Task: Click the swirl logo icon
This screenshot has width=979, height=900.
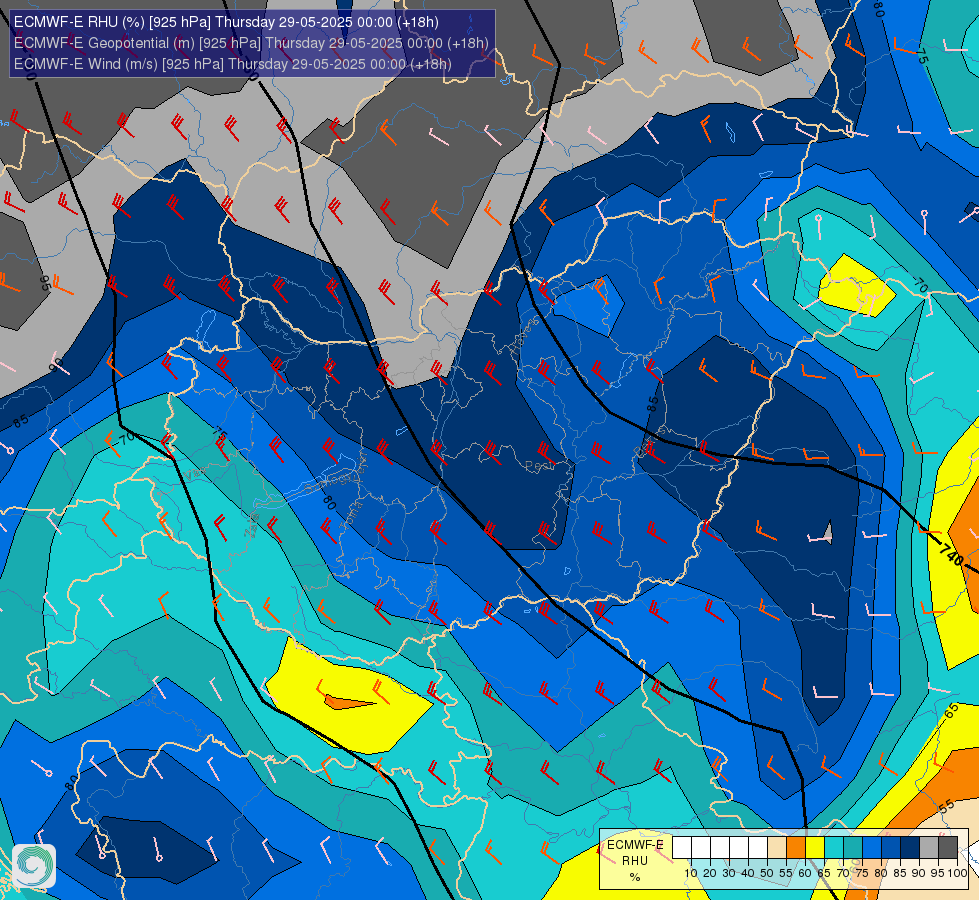Action: pos(34,866)
